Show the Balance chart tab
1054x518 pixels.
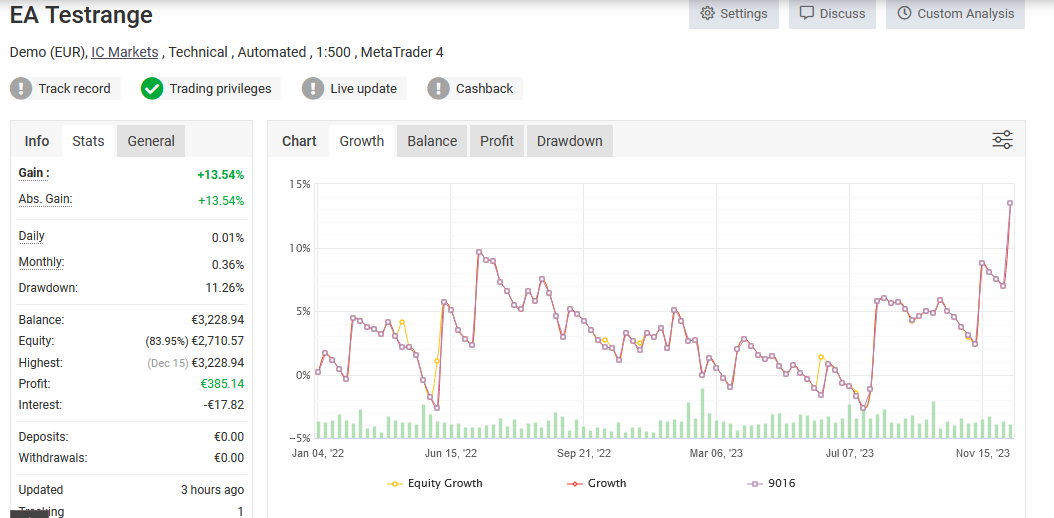pyautogui.click(x=432, y=141)
